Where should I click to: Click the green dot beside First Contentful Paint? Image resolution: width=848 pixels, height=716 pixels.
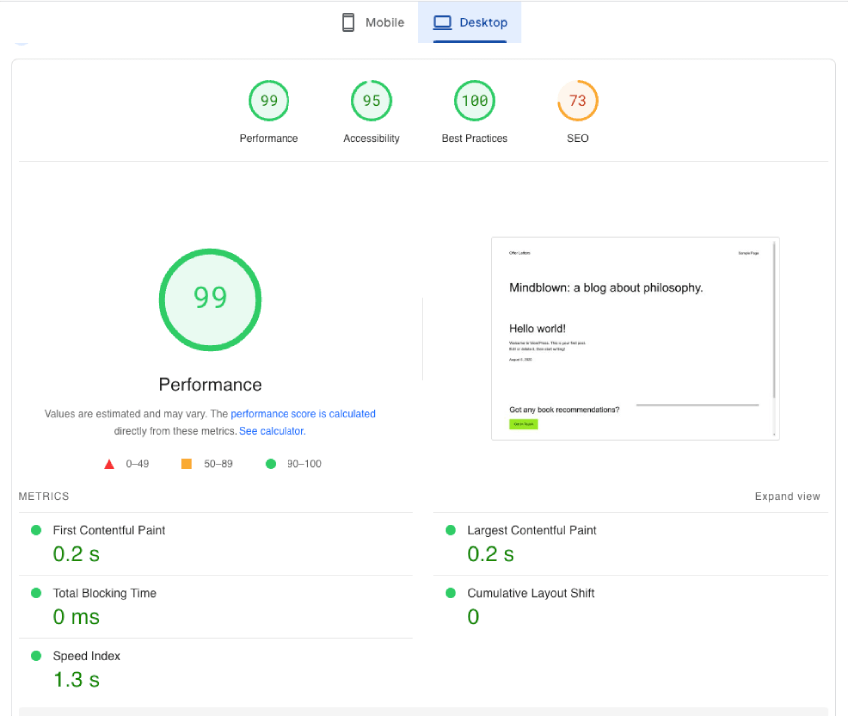coord(36,530)
